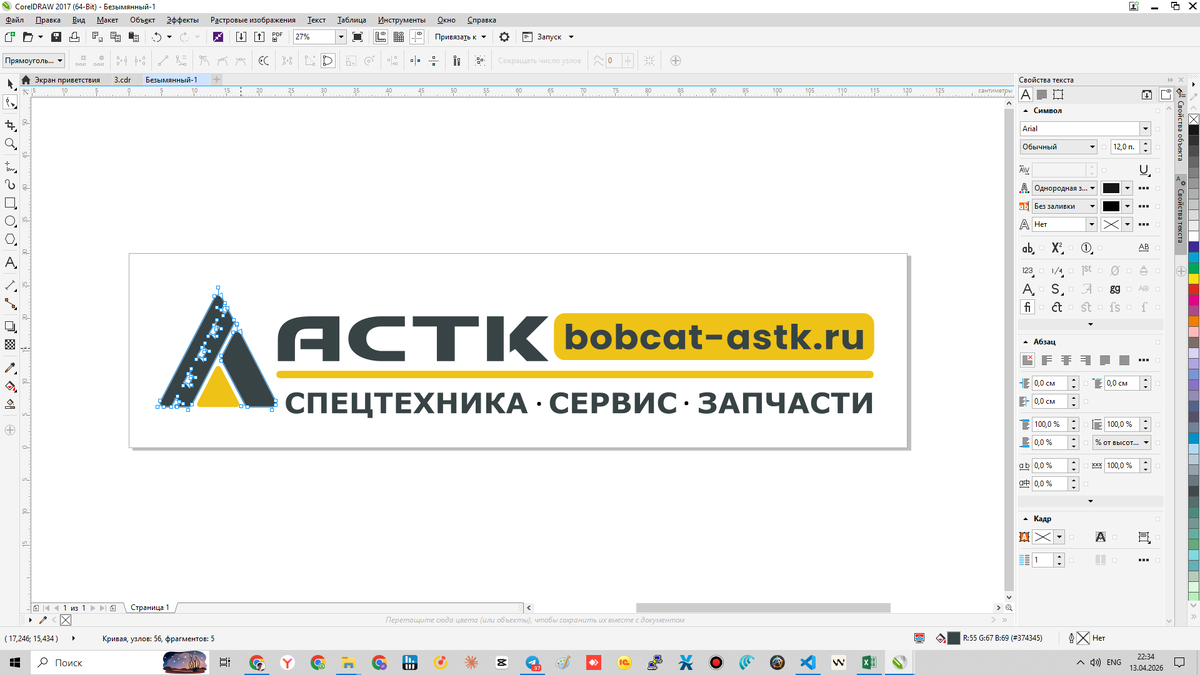
Task: Open the Инструменты menu
Action: pos(401,20)
